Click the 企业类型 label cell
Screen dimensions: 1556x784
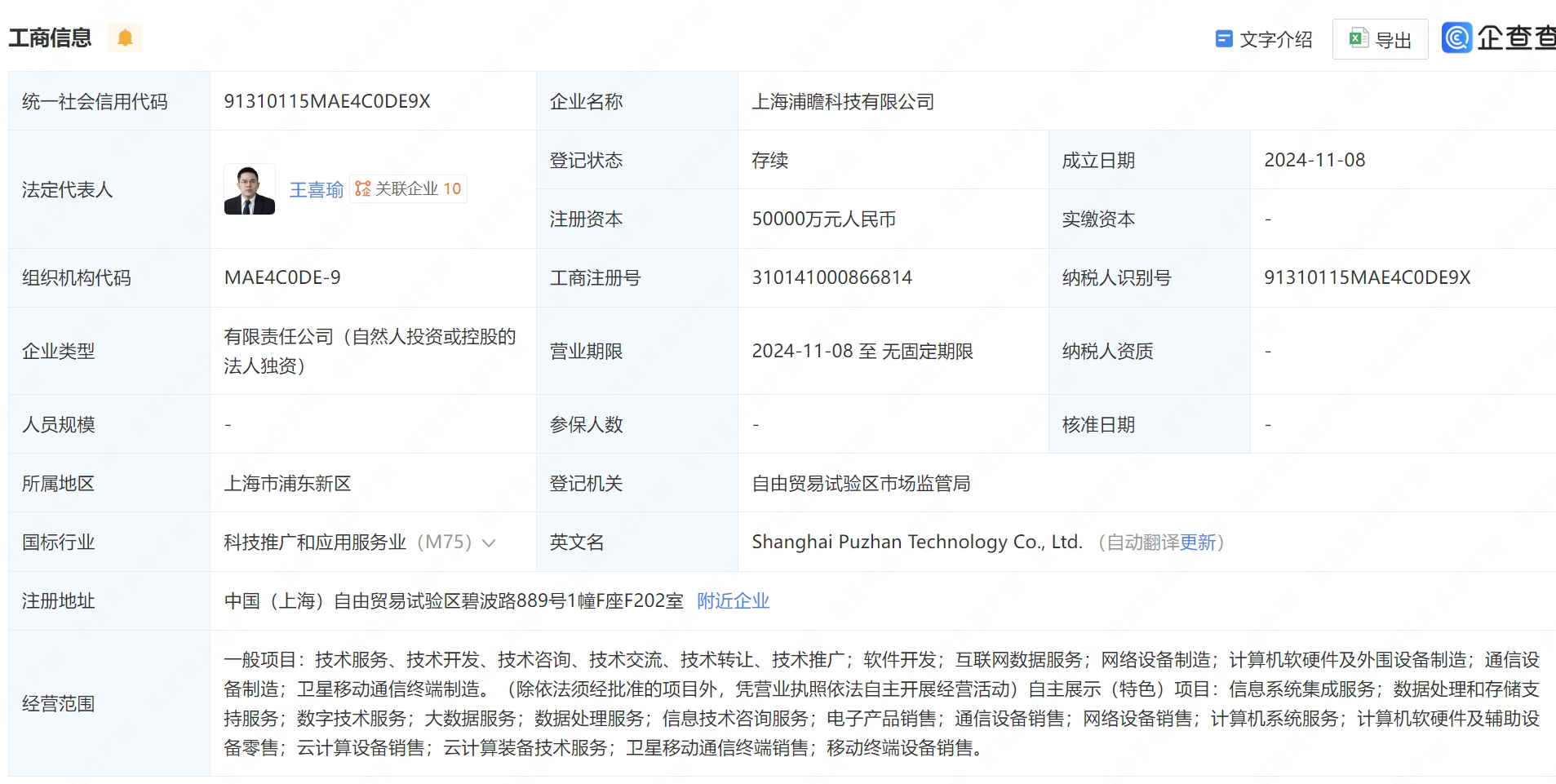point(109,351)
